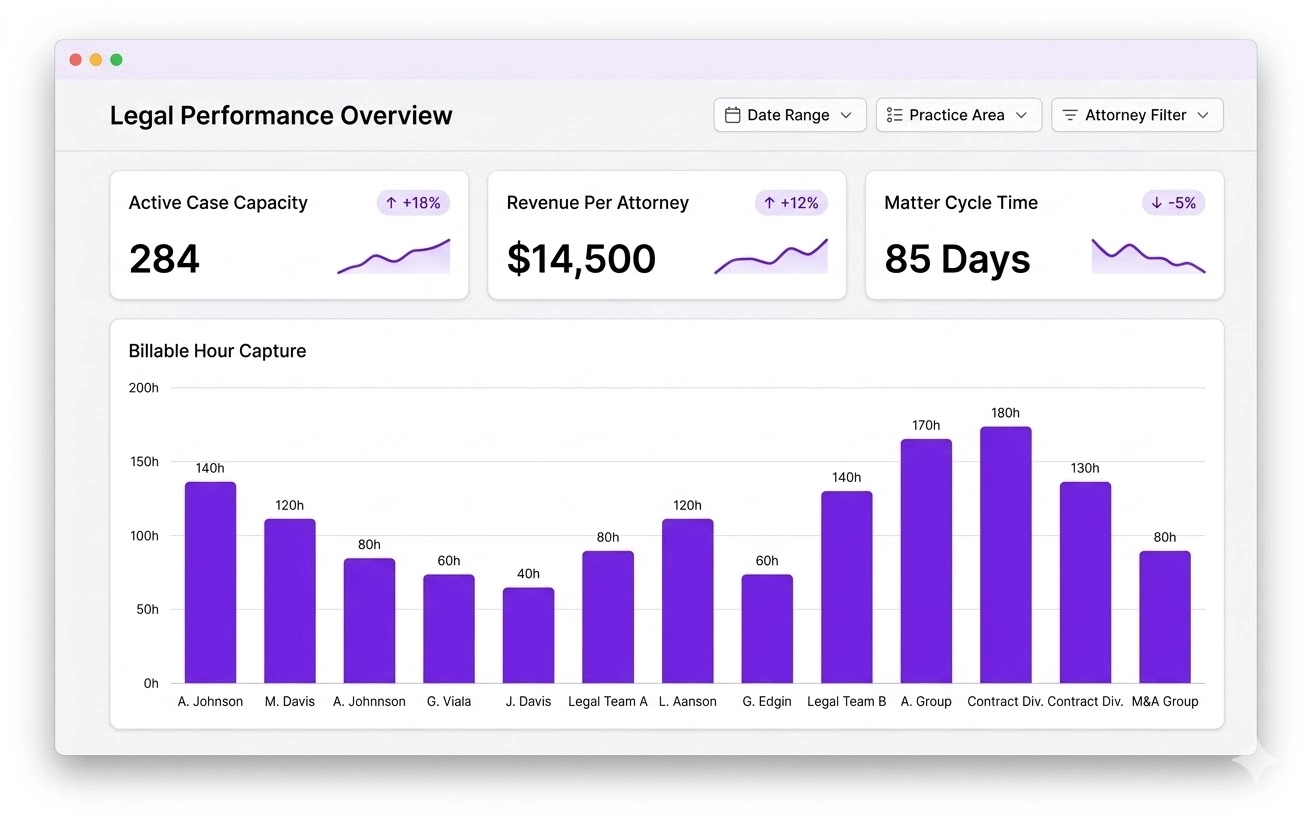Click the calendar icon in Date Range
The height and width of the screenshot is (816, 1312).
(x=732, y=115)
